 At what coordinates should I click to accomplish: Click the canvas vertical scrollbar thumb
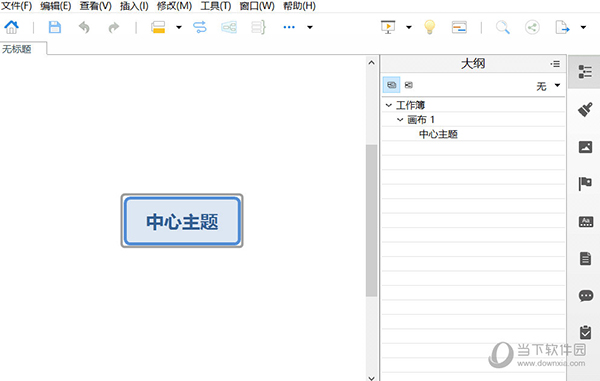tap(371, 221)
